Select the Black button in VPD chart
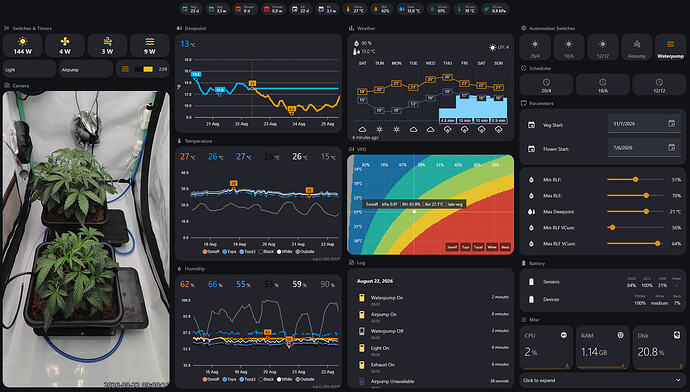 click(505, 247)
